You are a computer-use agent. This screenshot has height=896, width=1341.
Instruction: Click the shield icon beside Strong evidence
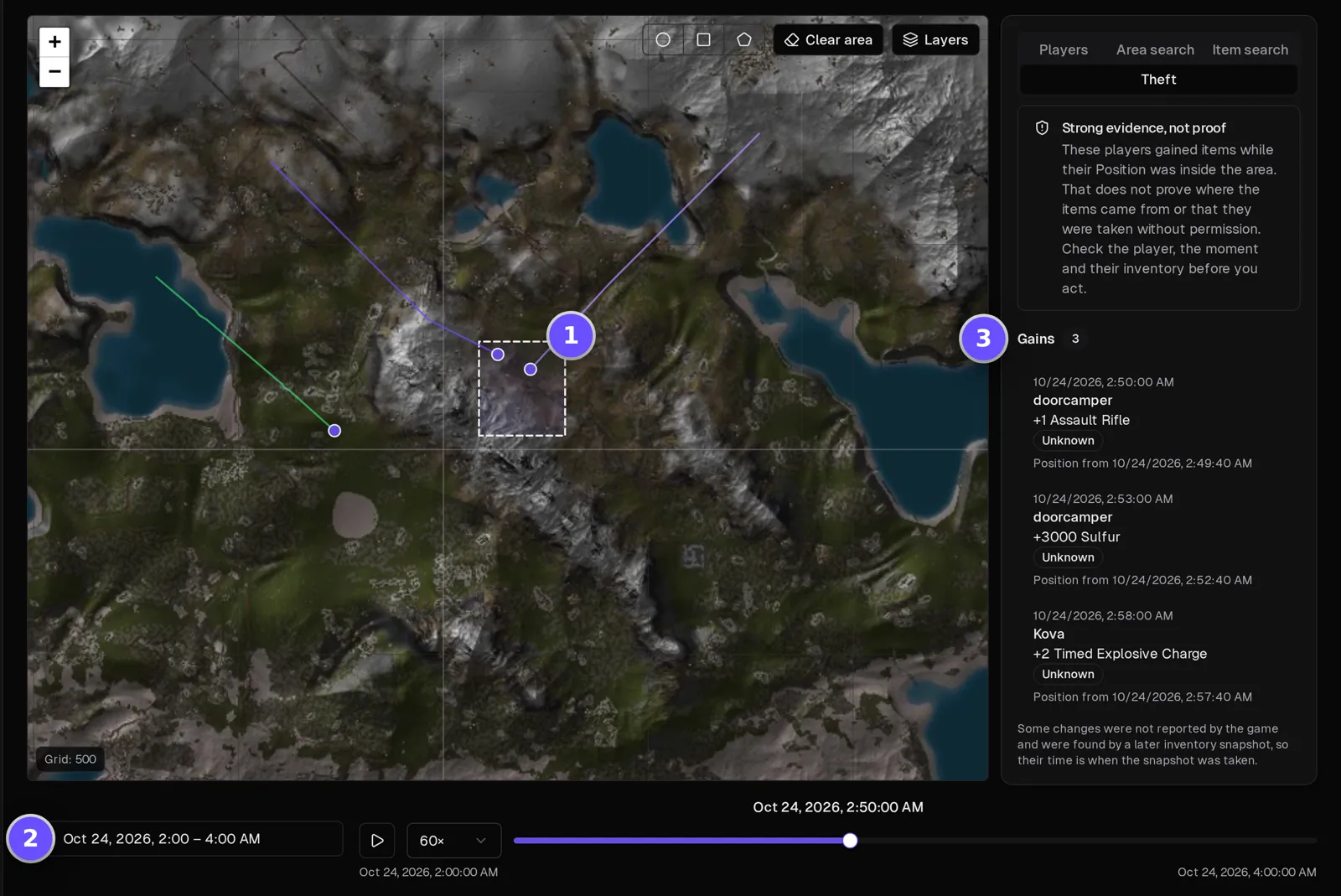pyautogui.click(x=1042, y=127)
